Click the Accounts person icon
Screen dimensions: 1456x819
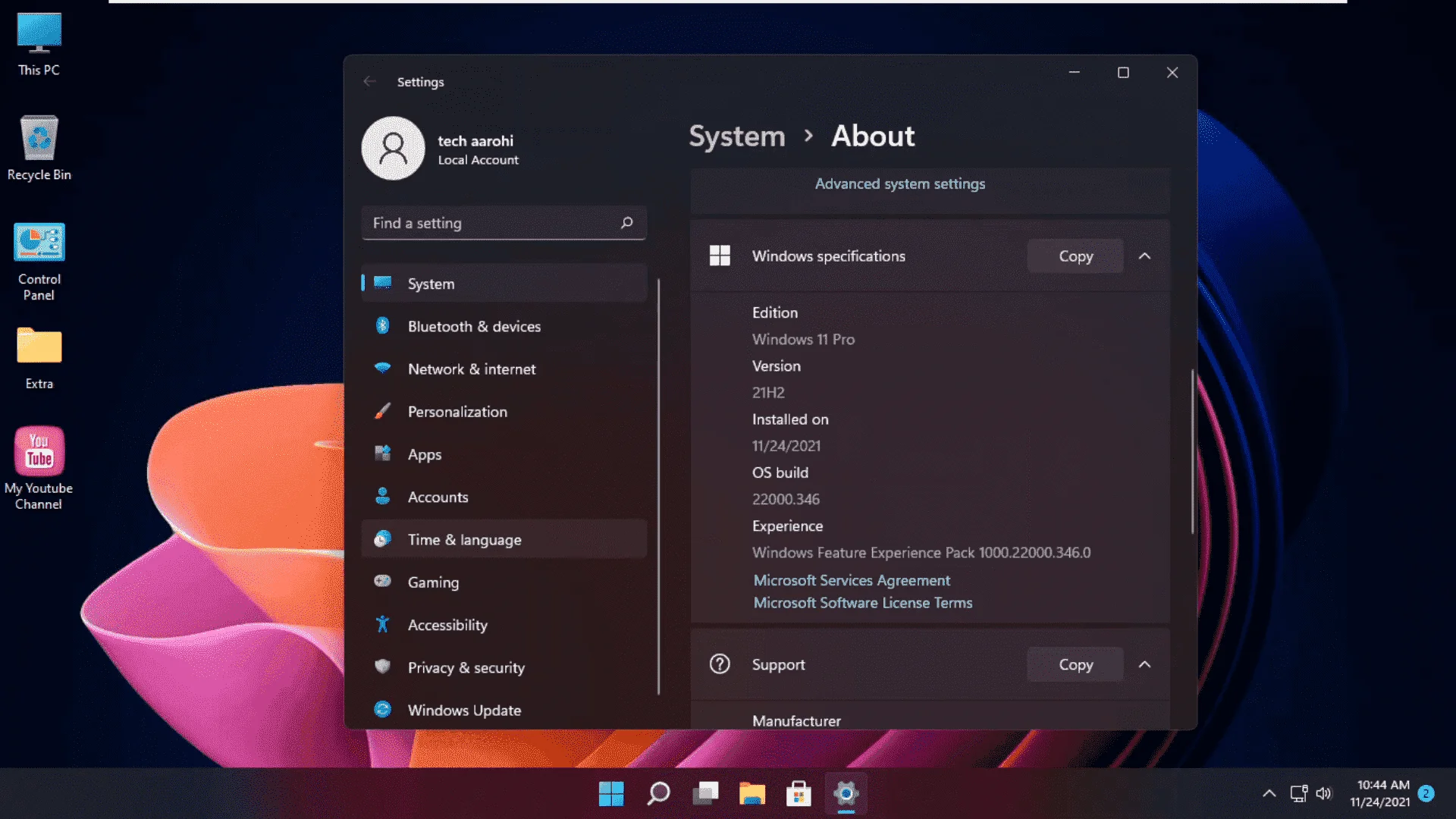pyautogui.click(x=383, y=496)
